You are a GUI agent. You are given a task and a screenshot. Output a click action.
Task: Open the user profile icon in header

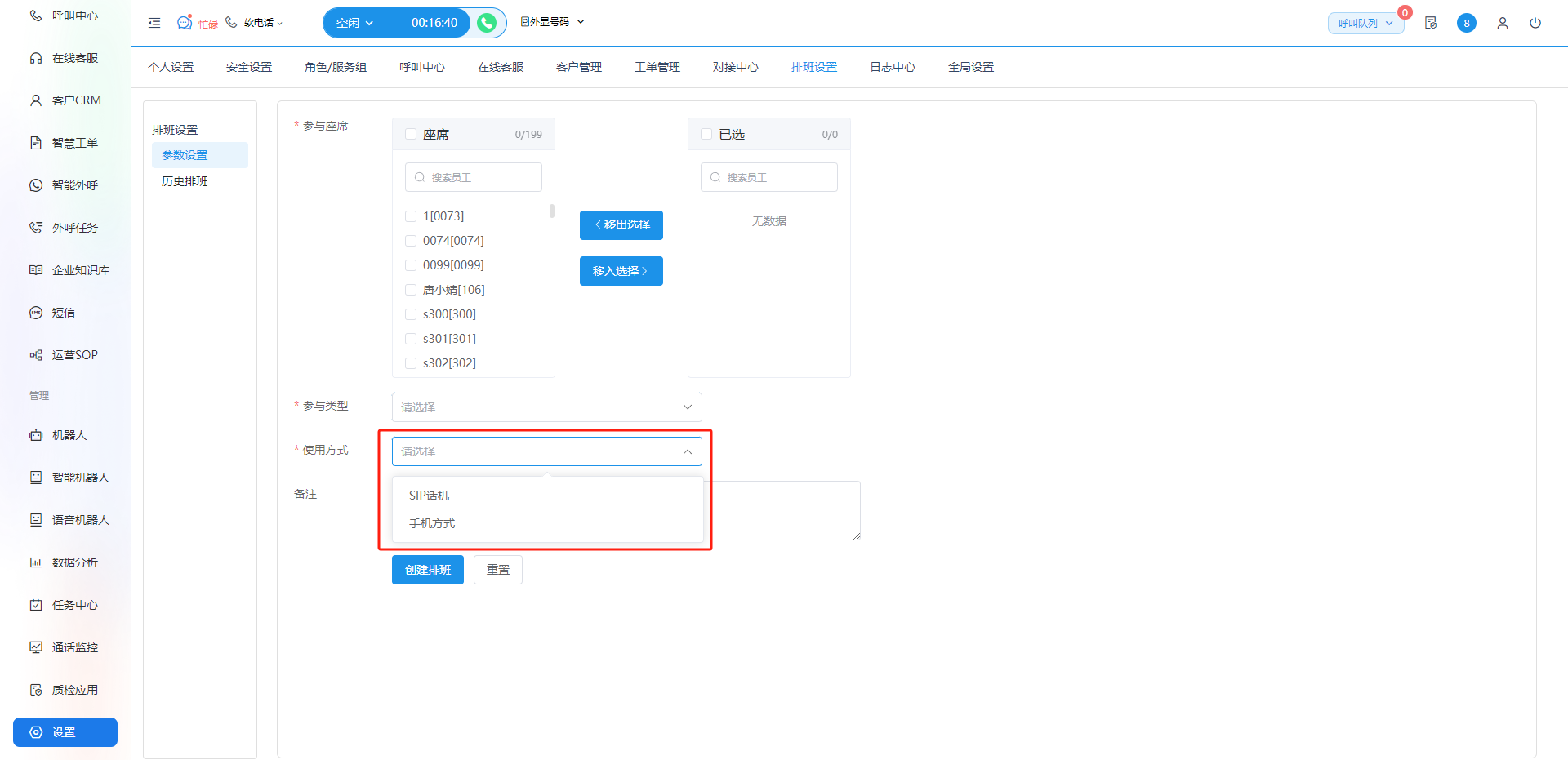(1503, 23)
